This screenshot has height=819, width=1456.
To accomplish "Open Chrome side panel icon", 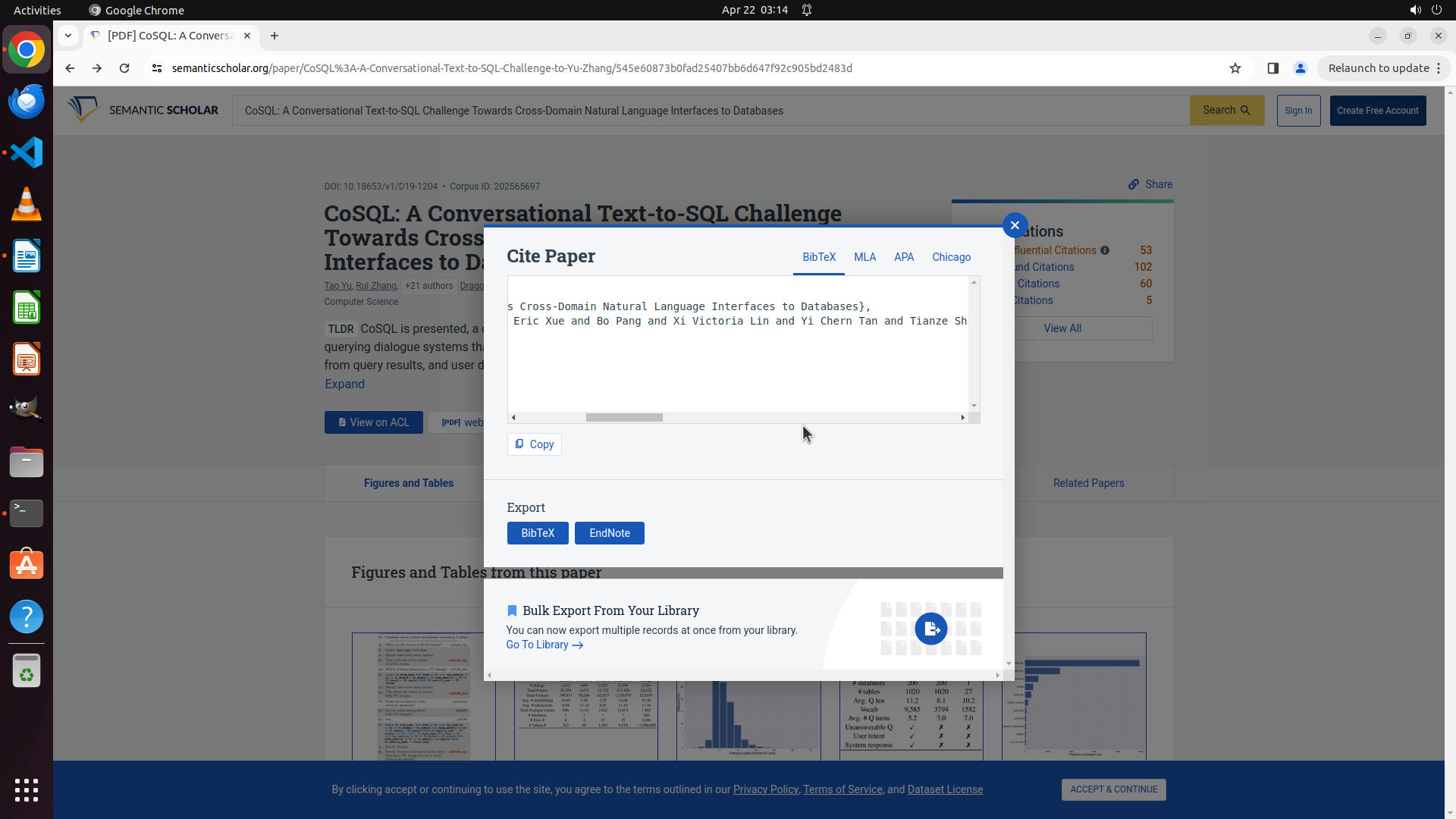I will 1273,68.
